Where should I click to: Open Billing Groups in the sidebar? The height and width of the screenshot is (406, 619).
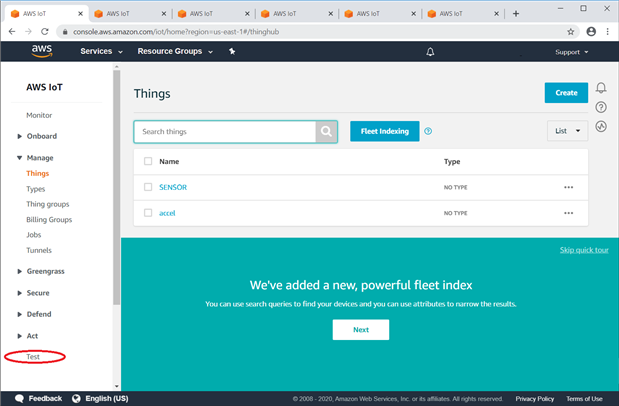click(x=49, y=220)
